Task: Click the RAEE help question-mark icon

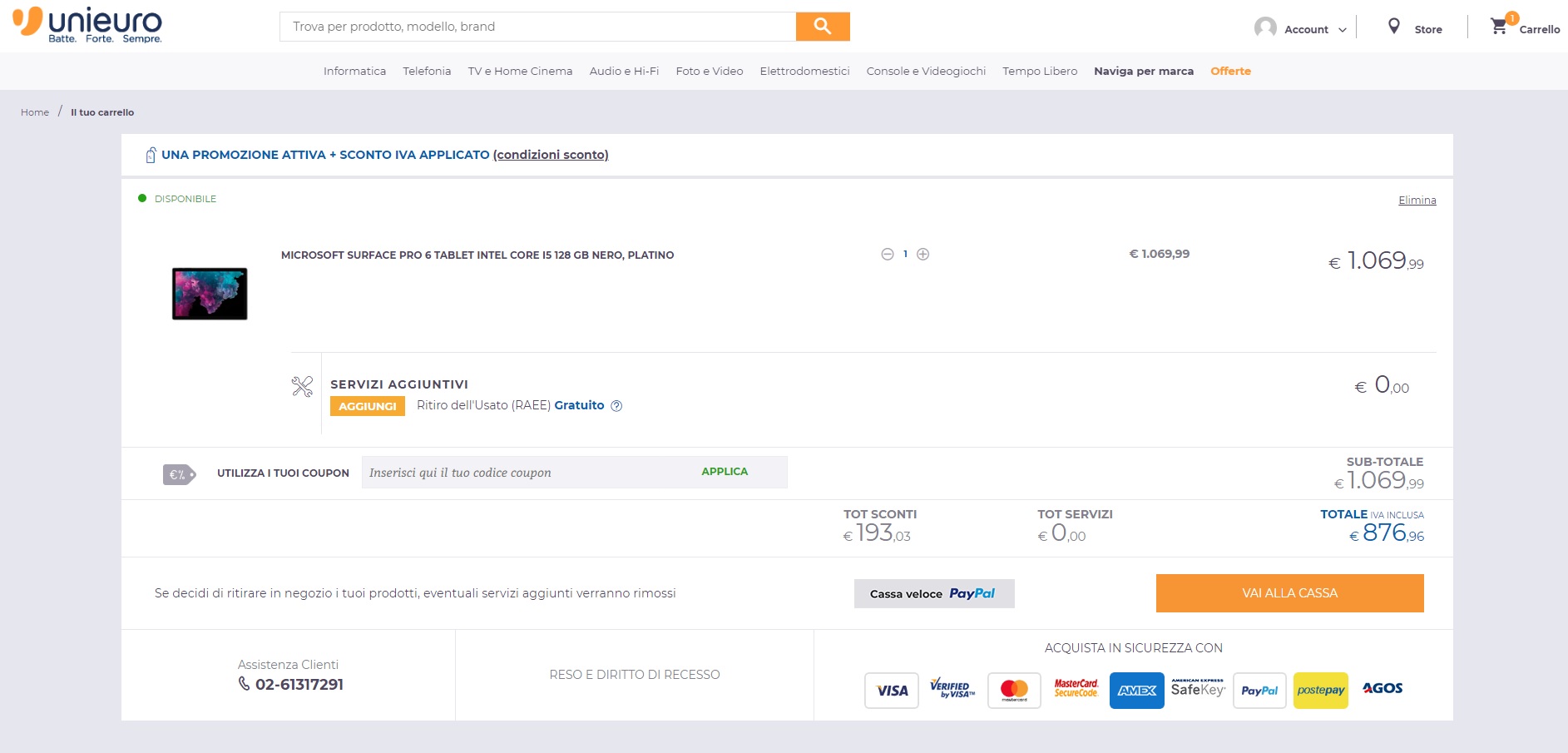Action: [616, 406]
